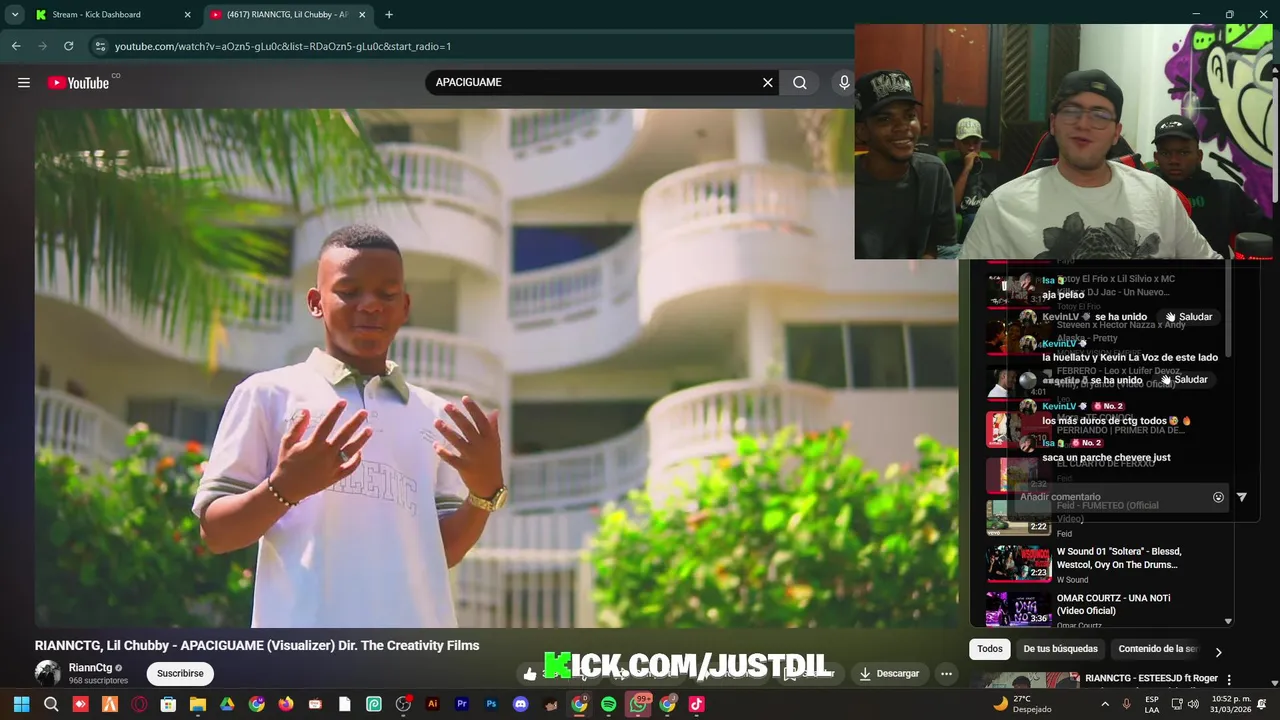Image resolution: width=1280 pixels, height=720 pixels.
Task: Download video with Descargar button
Action: [889, 674]
